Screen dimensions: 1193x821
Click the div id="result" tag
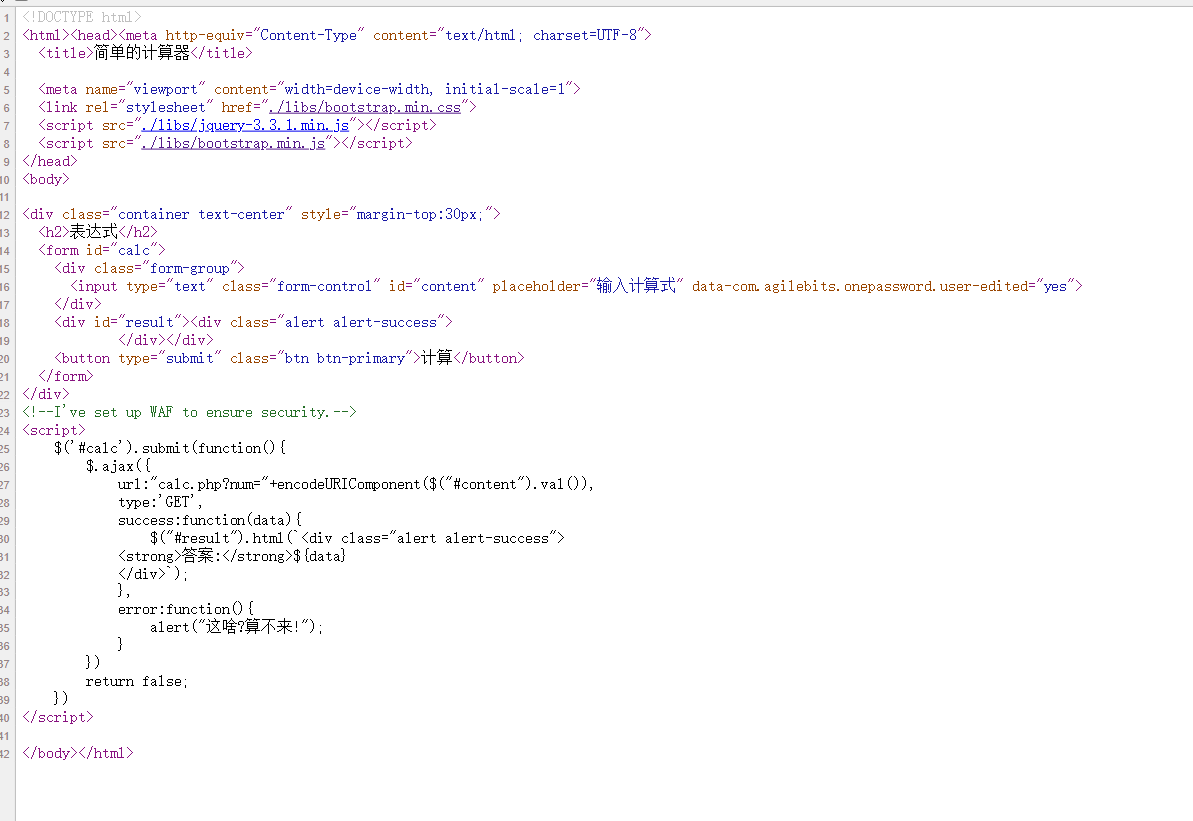pos(122,322)
